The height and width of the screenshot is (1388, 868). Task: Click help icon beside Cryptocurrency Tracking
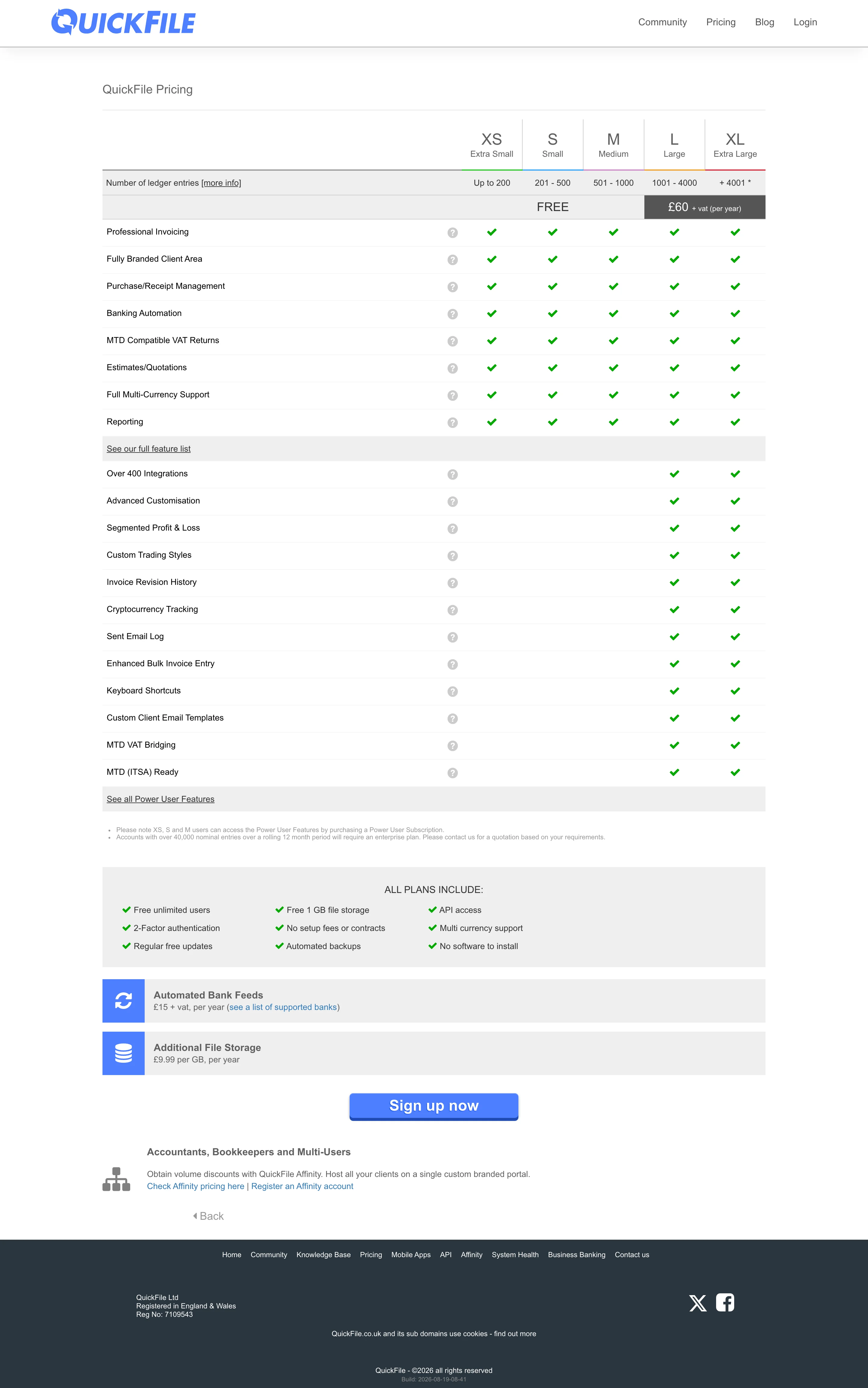452,610
